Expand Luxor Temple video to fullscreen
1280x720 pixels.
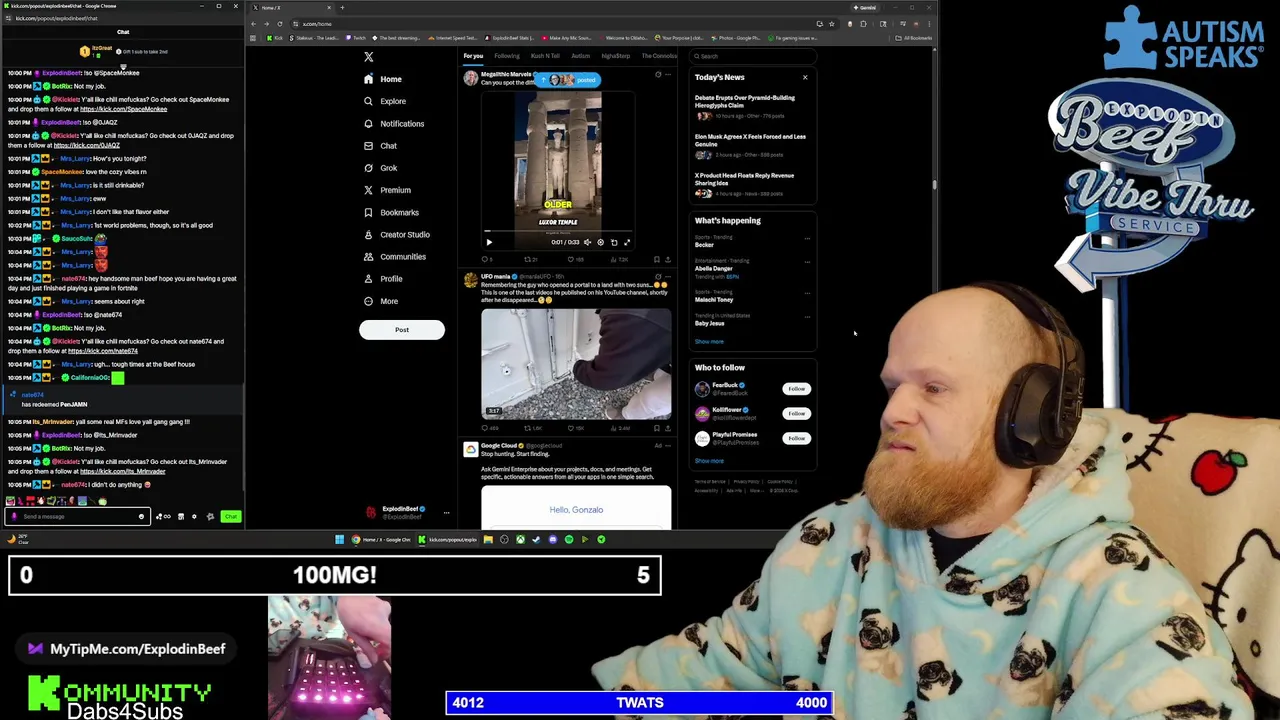point(627,242)
